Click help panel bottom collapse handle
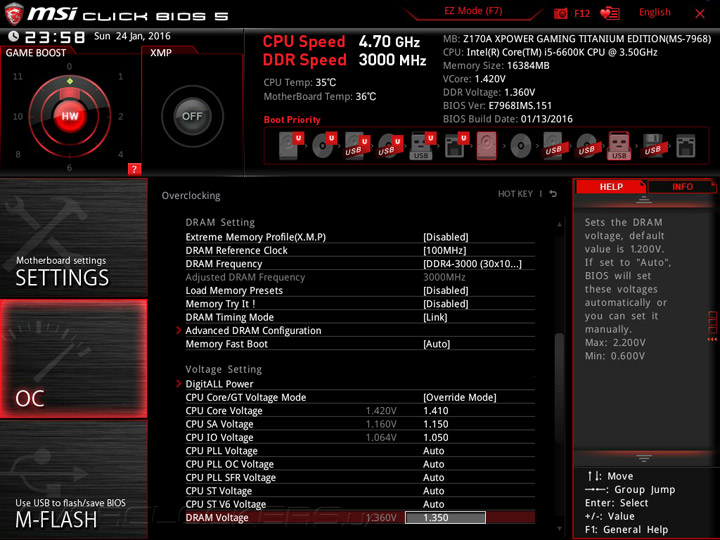 click(644, 458)
